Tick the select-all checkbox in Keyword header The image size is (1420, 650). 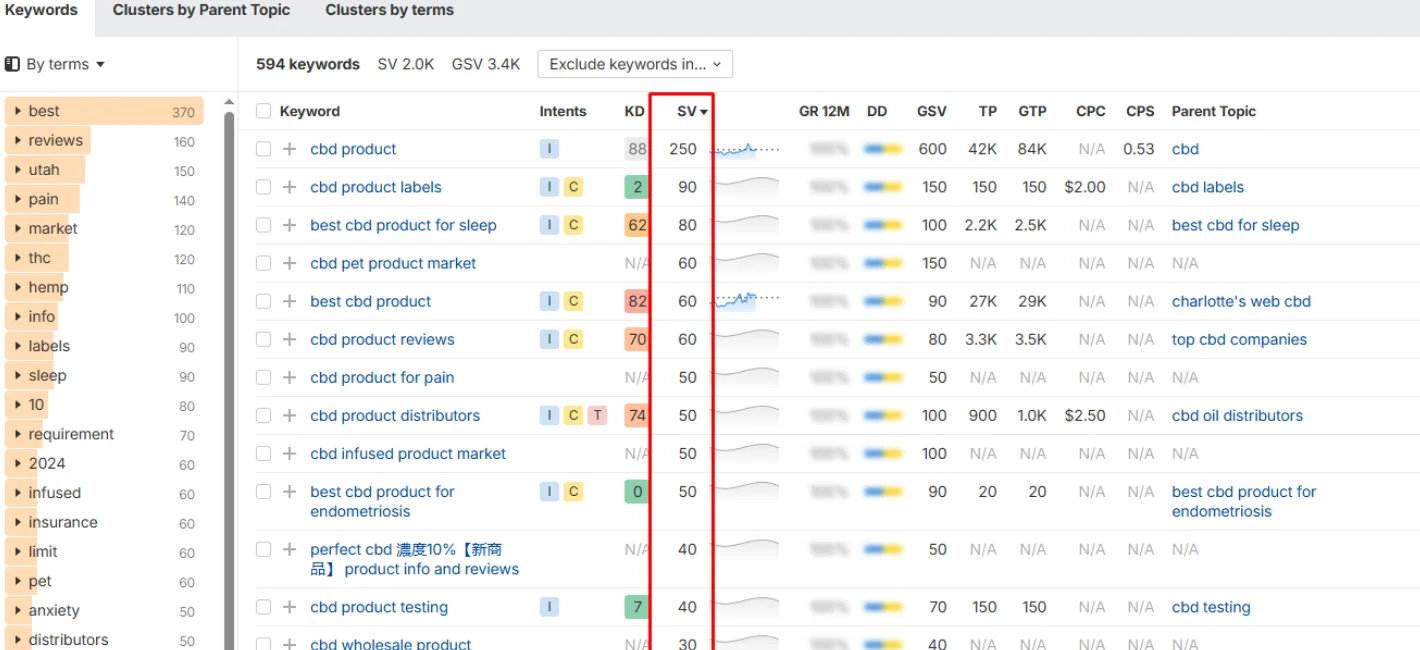tap(263, 111)
